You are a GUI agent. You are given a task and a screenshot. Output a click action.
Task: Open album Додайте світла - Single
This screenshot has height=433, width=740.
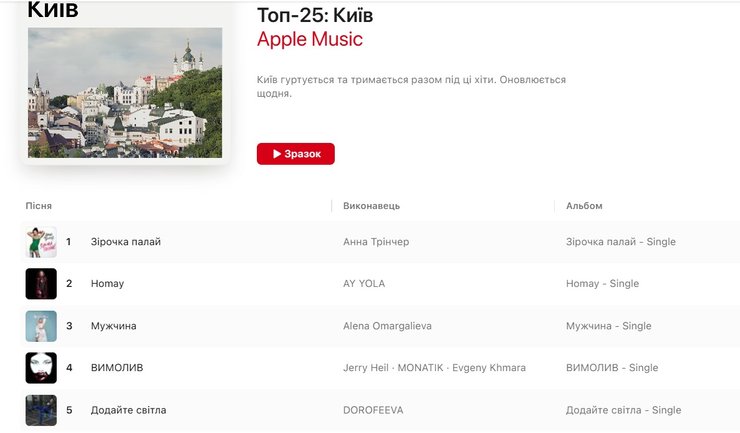click(x=623, y=410)
